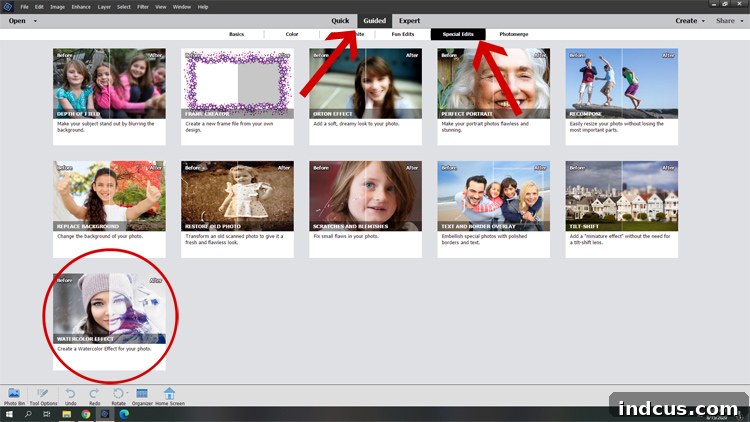Choose the Tilt-Shift guided edit
The height and width of the screenshot is (422, 750).
tap(622, 209)
